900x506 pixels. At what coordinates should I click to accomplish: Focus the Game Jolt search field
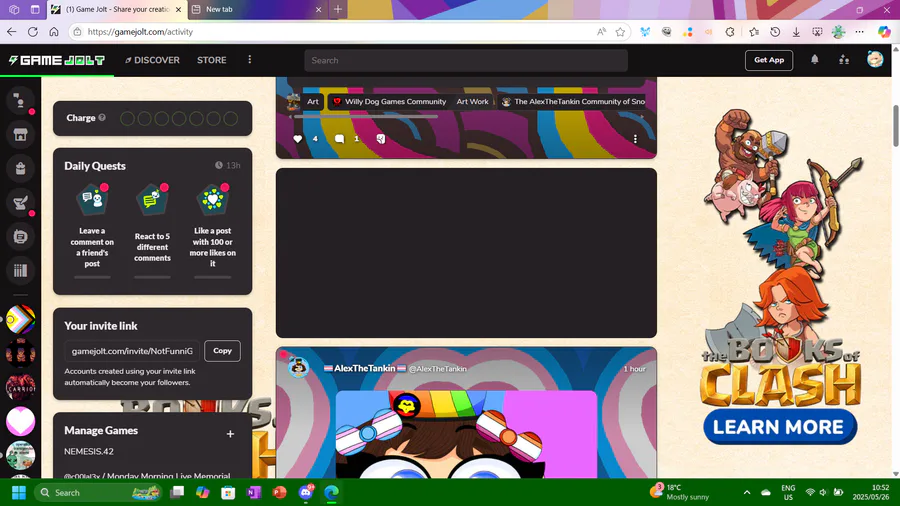click(x=466, y=60)
